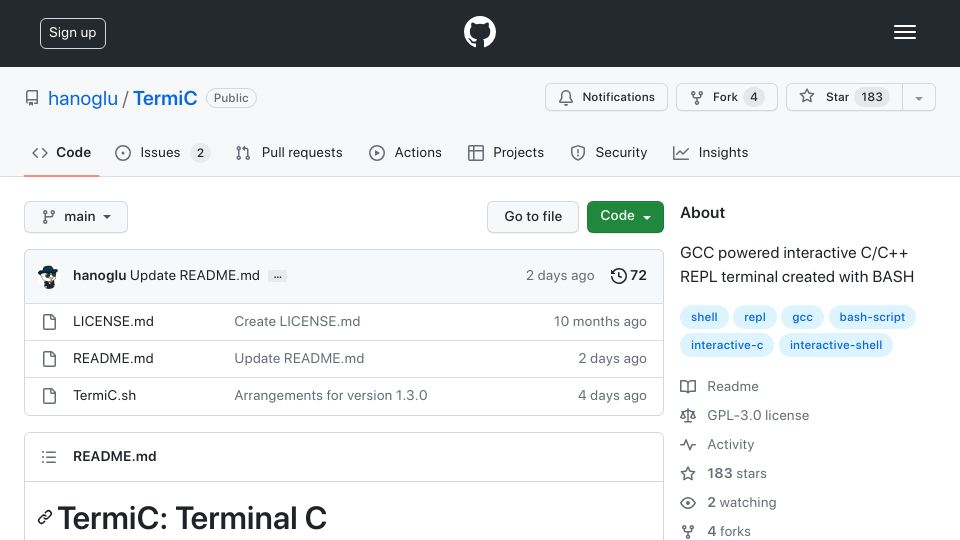This screenshot has width=960, height=540.
Task: Click the README.md file icon in list
Action: 50,359
